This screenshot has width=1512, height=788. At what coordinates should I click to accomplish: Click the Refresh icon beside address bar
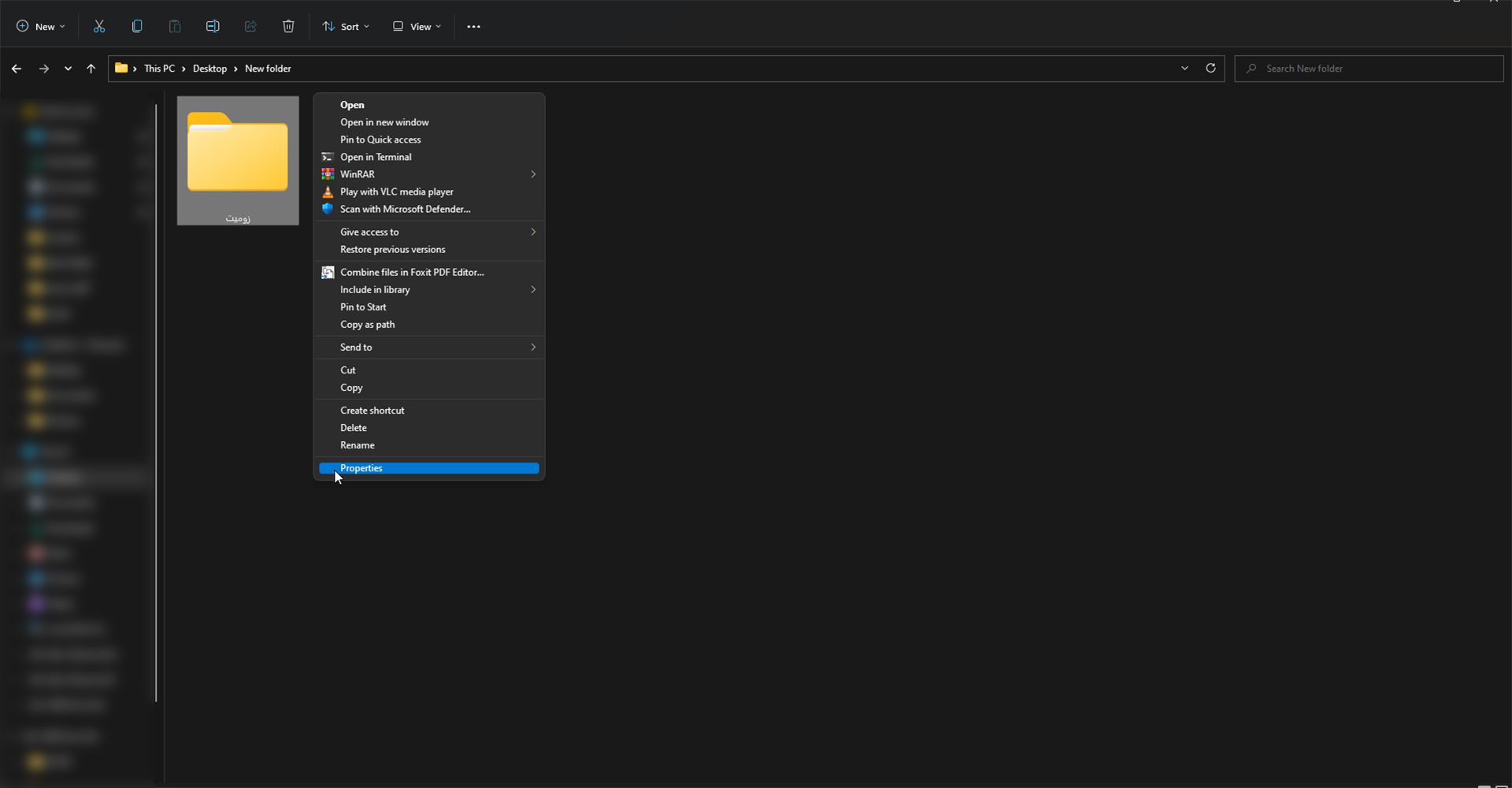pyautogui.click(x=1210, y=69)
